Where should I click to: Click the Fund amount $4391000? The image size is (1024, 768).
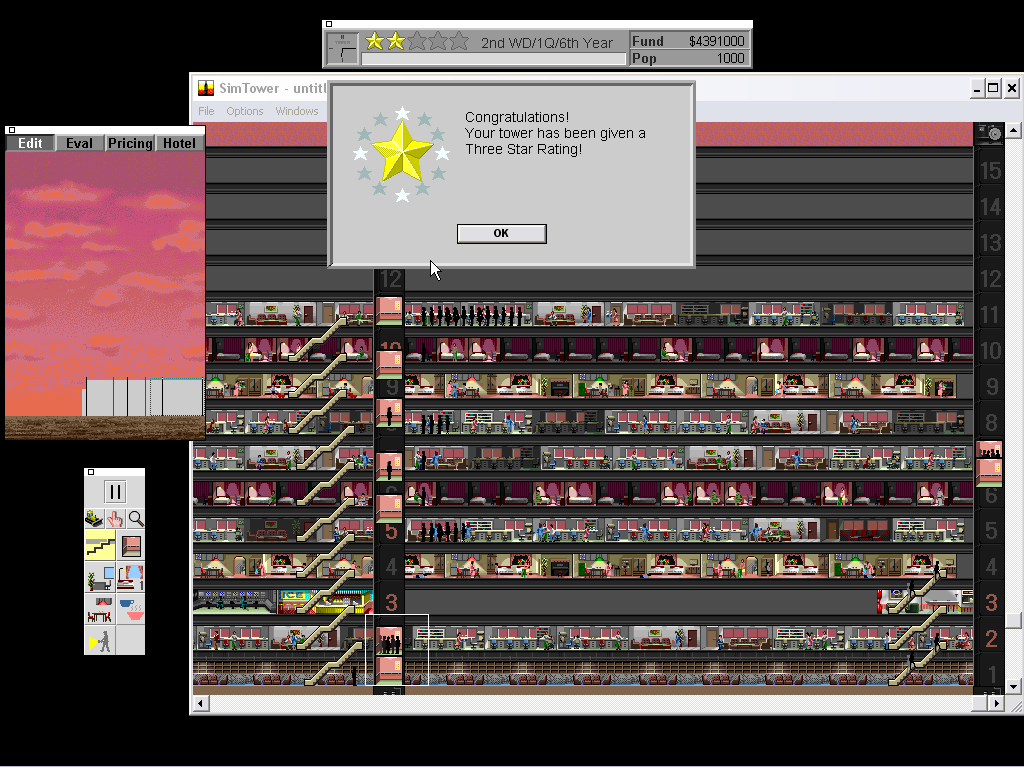coord(716,41)
